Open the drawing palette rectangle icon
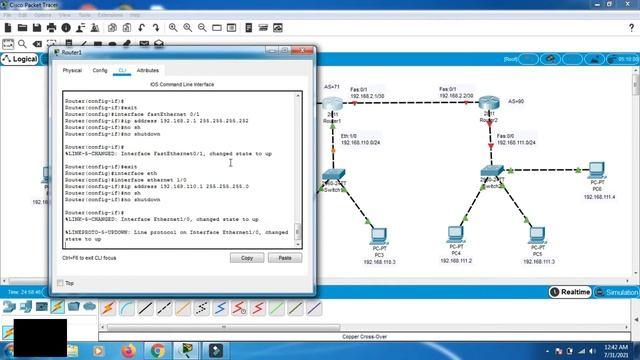 click(x=217, y=28)
